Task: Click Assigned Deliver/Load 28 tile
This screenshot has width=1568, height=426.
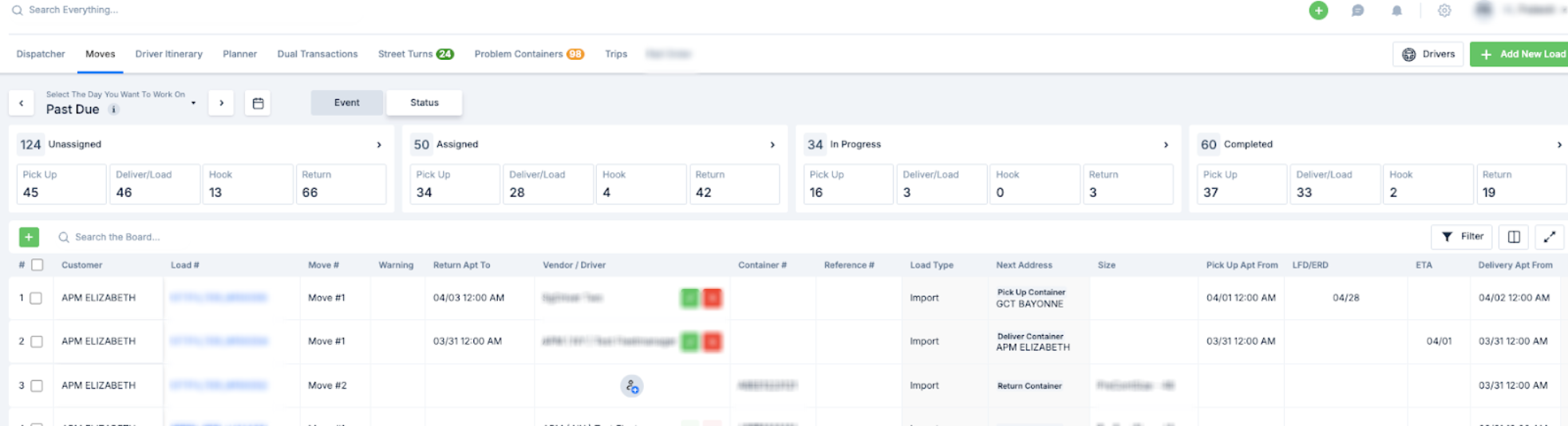Action: point(548,184)
